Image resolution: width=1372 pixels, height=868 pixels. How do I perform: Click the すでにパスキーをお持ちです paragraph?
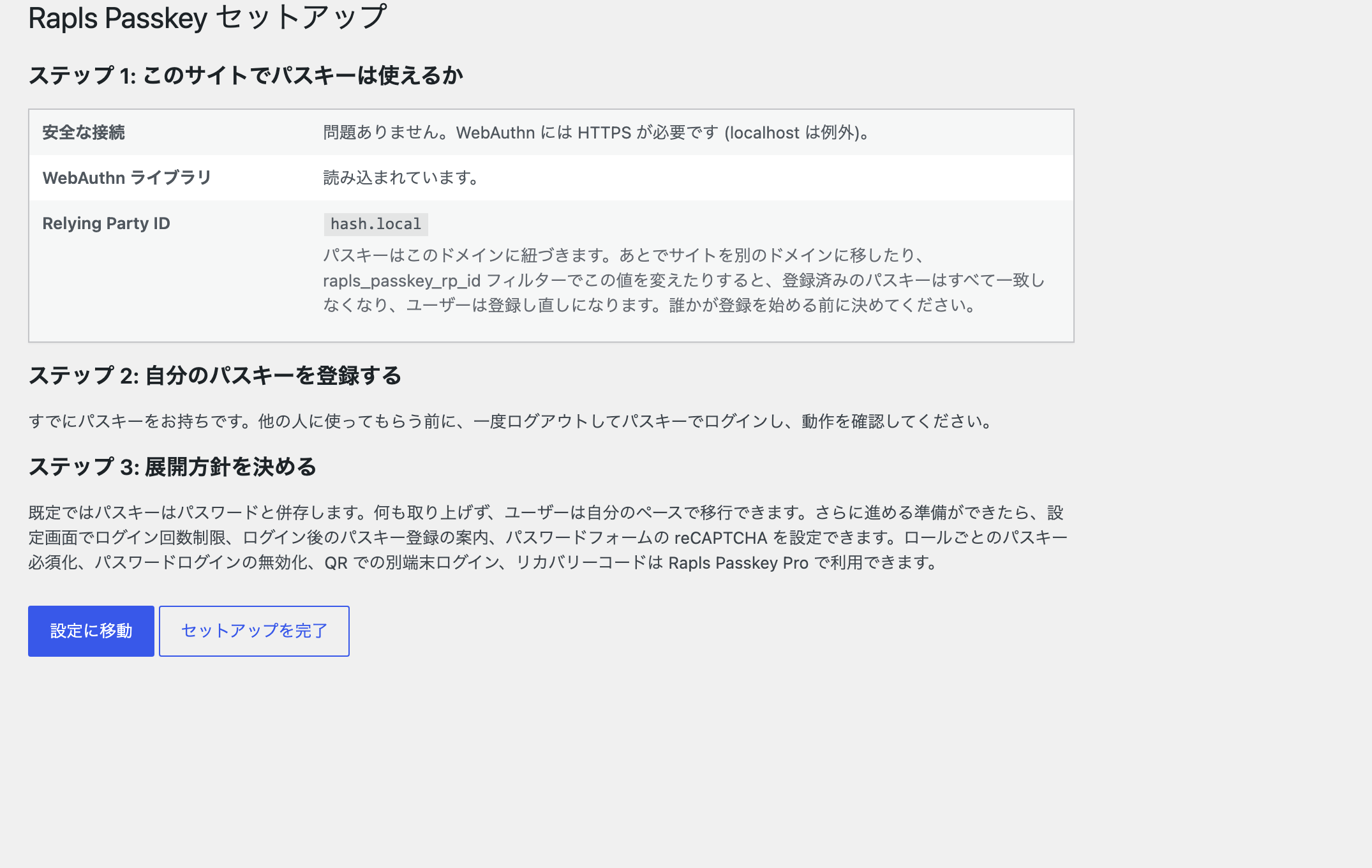pyautogui.click(x=512, y=421)
